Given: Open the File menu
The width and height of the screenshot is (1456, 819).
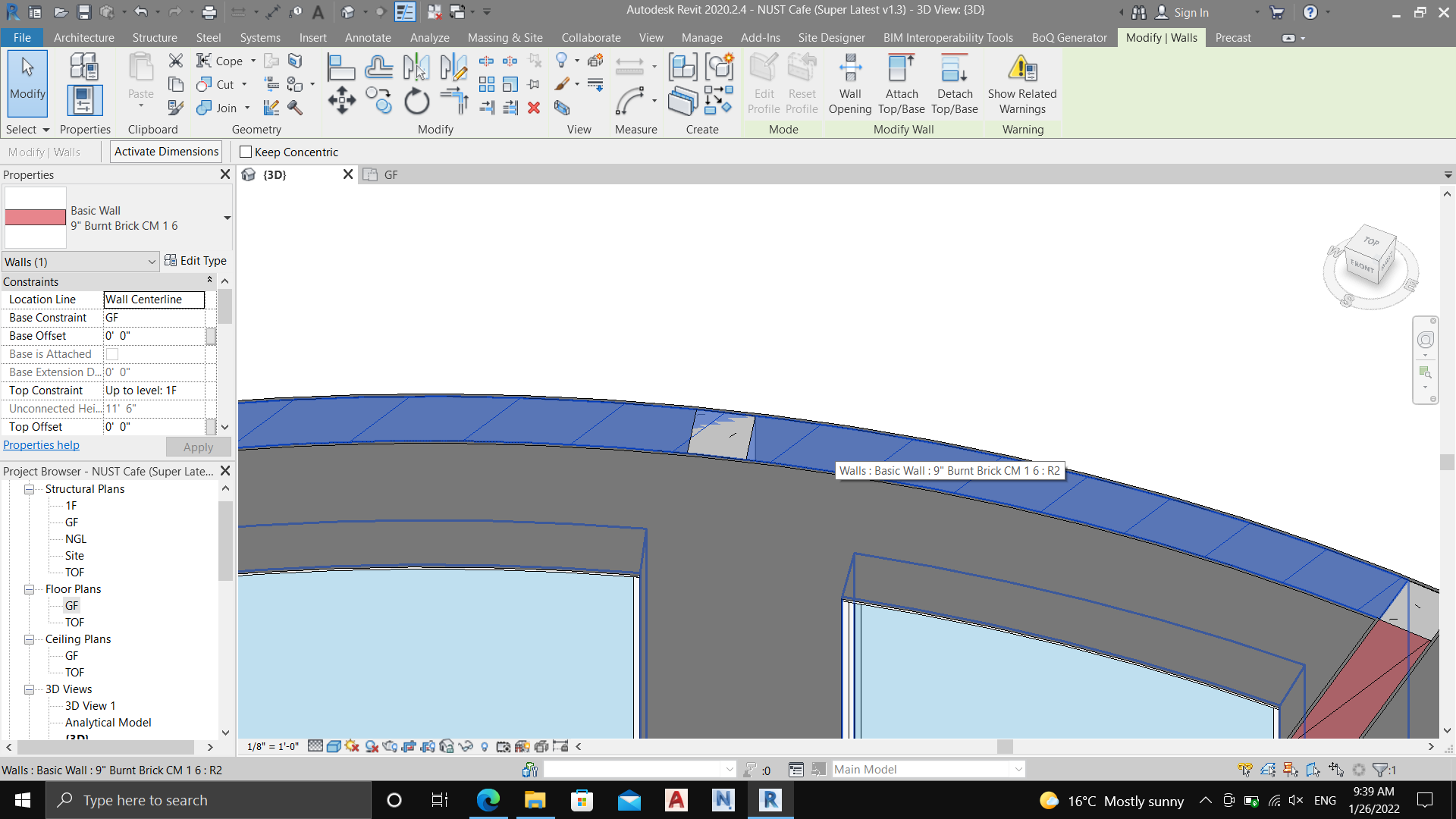Looking at the screenshot, I should pyautogui.click(x=23, y=37).
